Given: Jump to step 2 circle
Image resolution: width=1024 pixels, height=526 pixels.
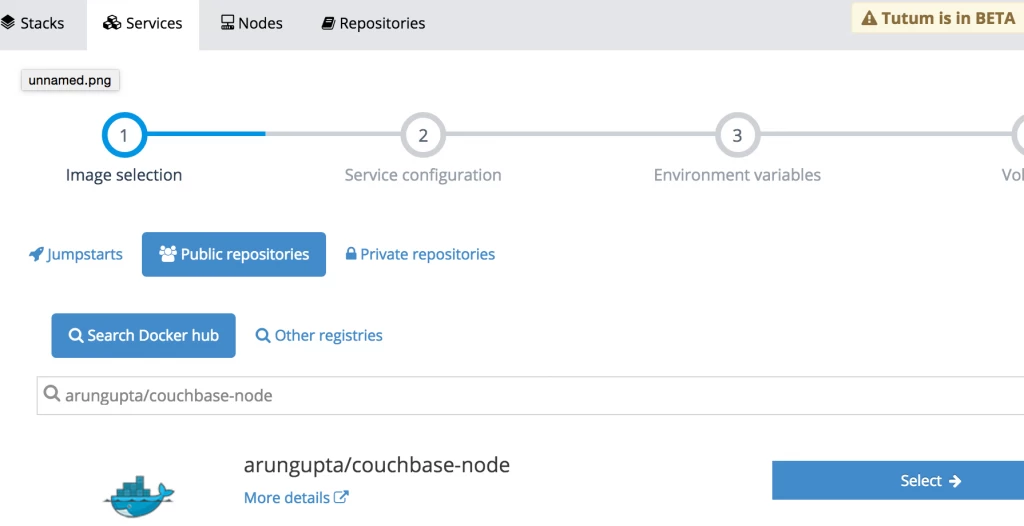Looking at the screenshot, I should tap(423, 135).
